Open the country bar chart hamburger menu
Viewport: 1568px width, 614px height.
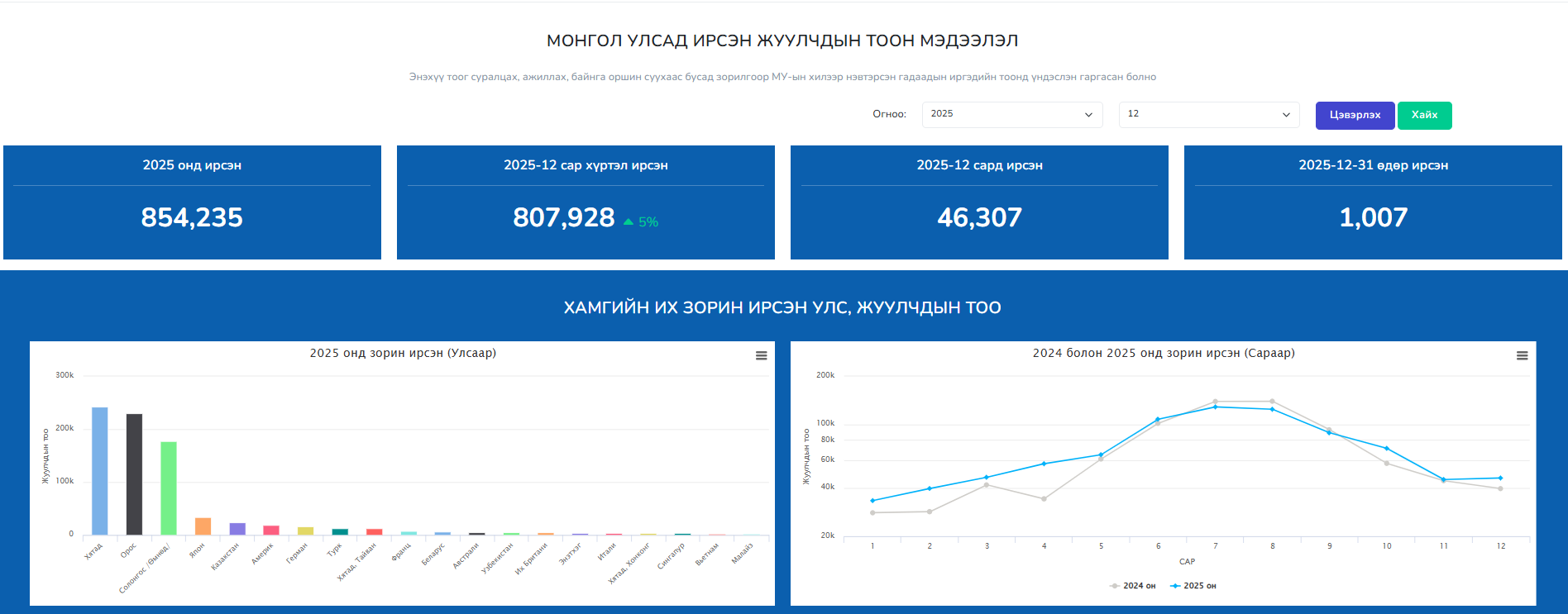click(x=761, y=355)
